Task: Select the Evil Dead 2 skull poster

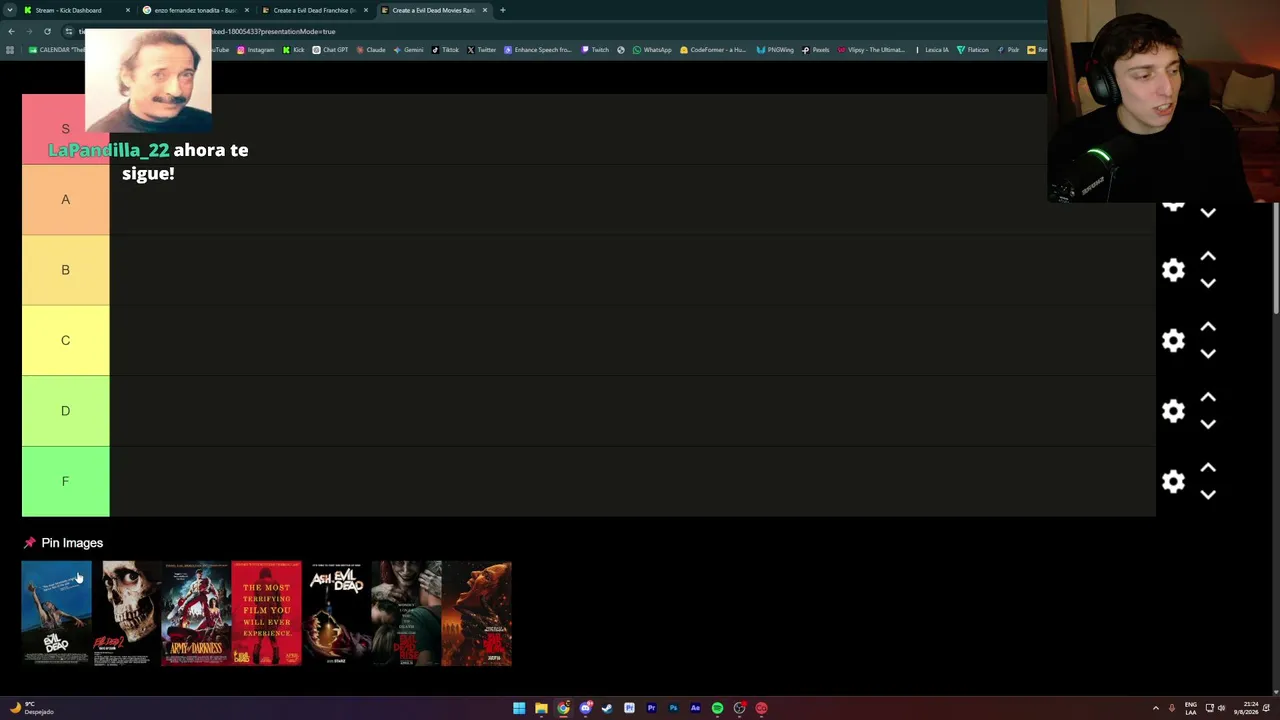Action: click(126, 613)
